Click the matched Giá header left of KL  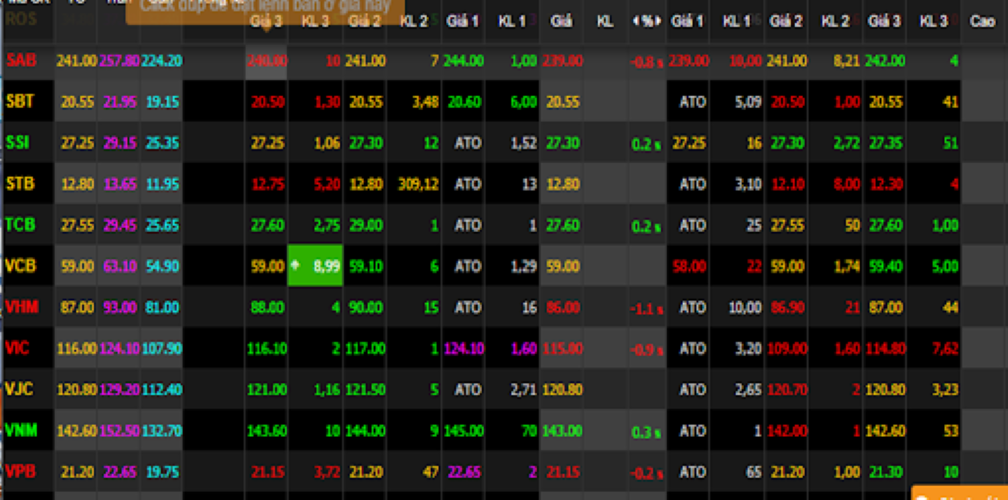coord(561,21)
